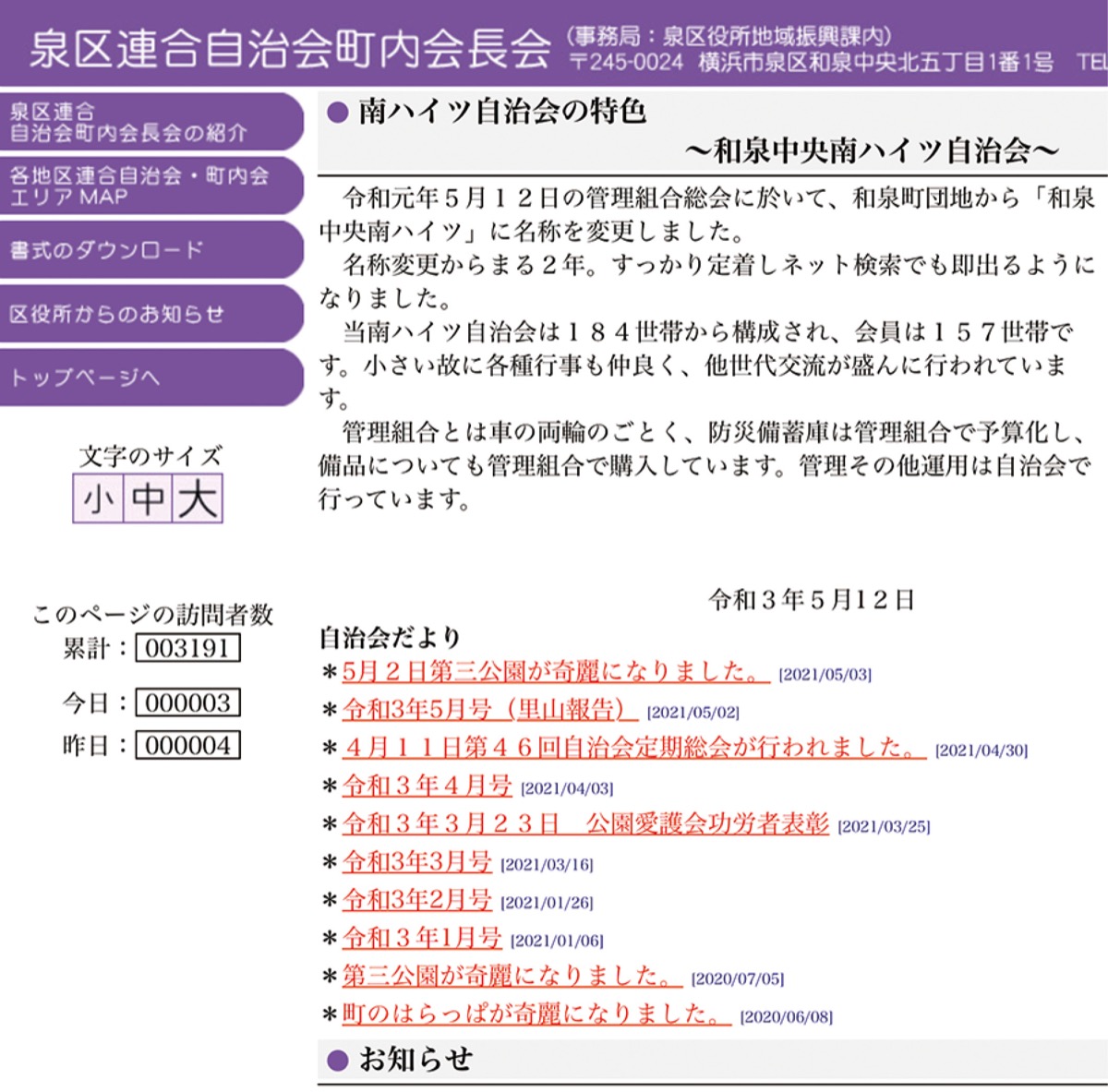Set text size to 大 (large)
Screen dimensions: 1108x1092
pos(198,499)
